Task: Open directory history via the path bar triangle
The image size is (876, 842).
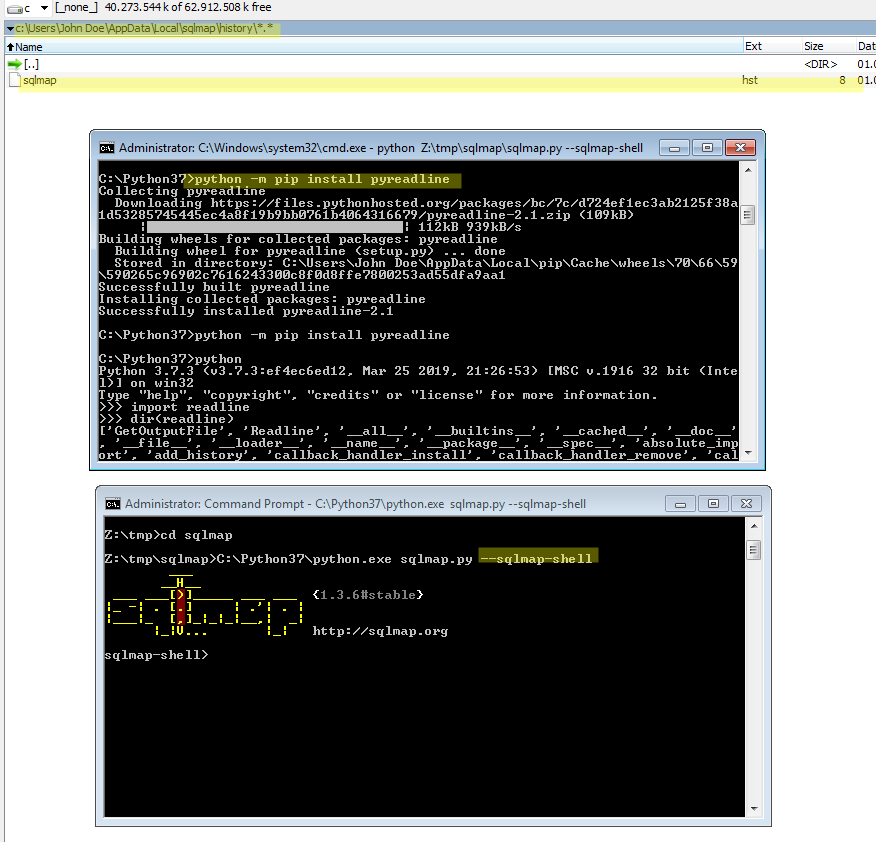Action: pos(7,28)
